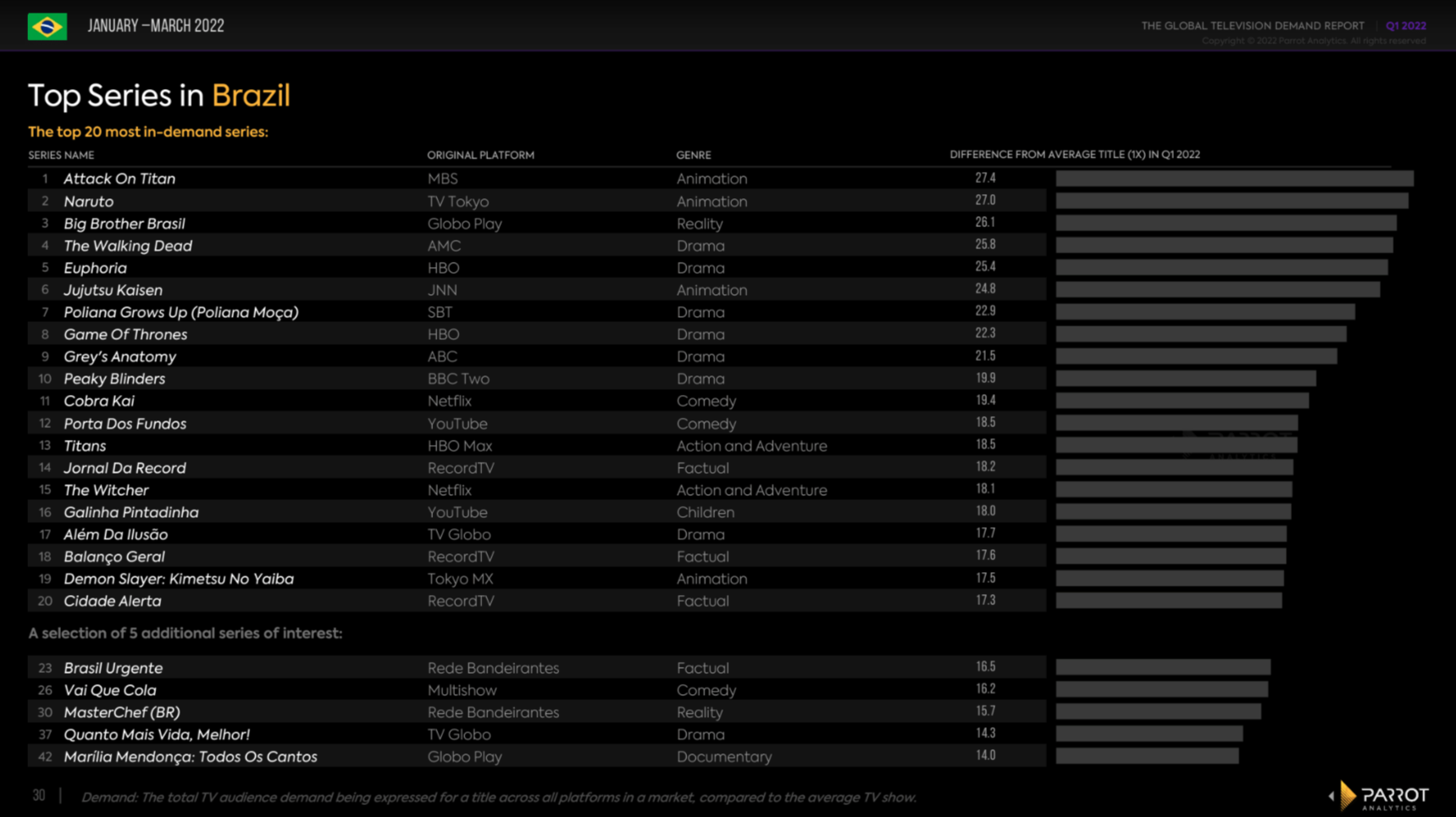Click the 27.0 demand value for Naruto

pyautogui.click(x=985, y=200)
